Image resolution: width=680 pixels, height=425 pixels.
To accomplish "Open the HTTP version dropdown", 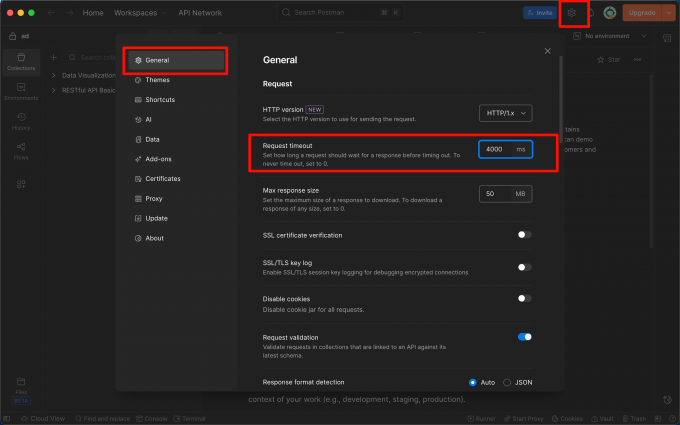I will click(506, 113).
